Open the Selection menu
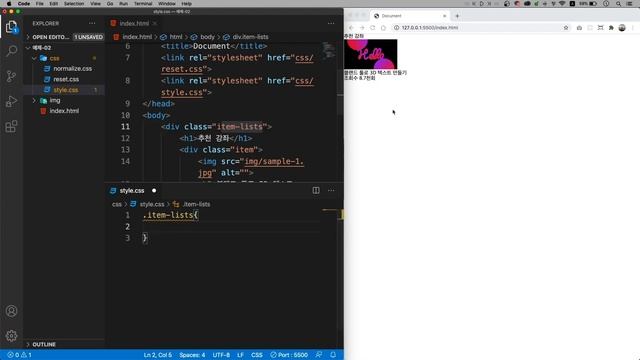Viewport: 640px width, 360px height. (x=74, y=3)
